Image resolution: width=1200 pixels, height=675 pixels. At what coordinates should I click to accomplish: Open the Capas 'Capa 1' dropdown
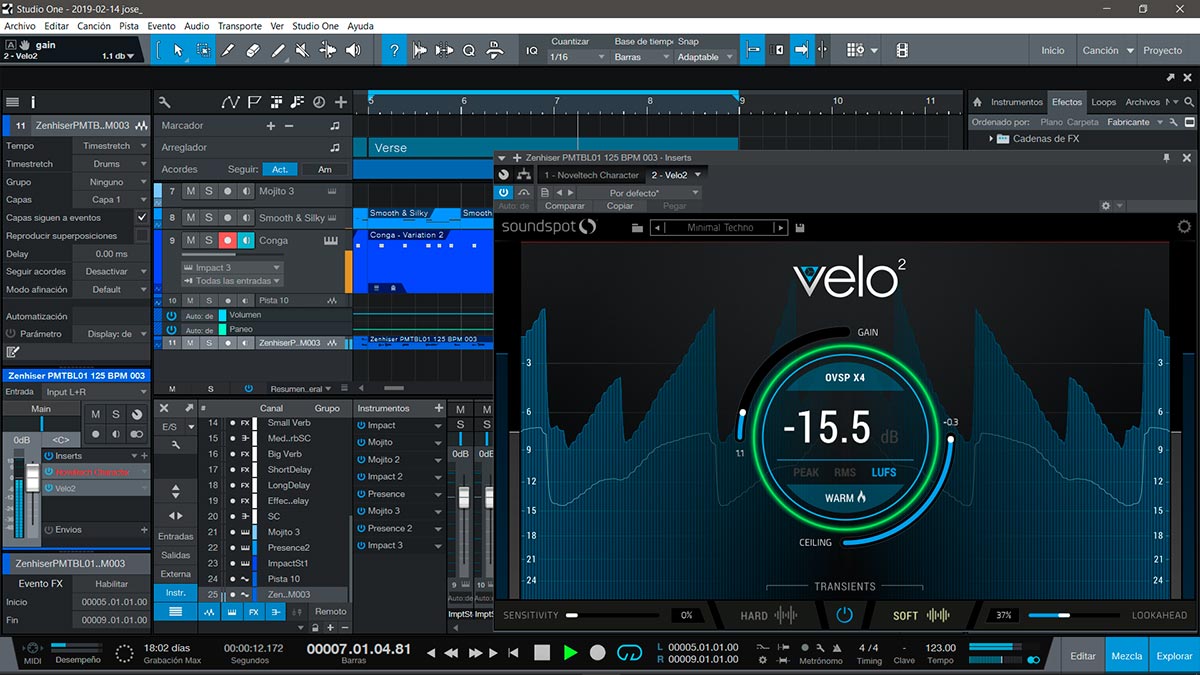110,200
